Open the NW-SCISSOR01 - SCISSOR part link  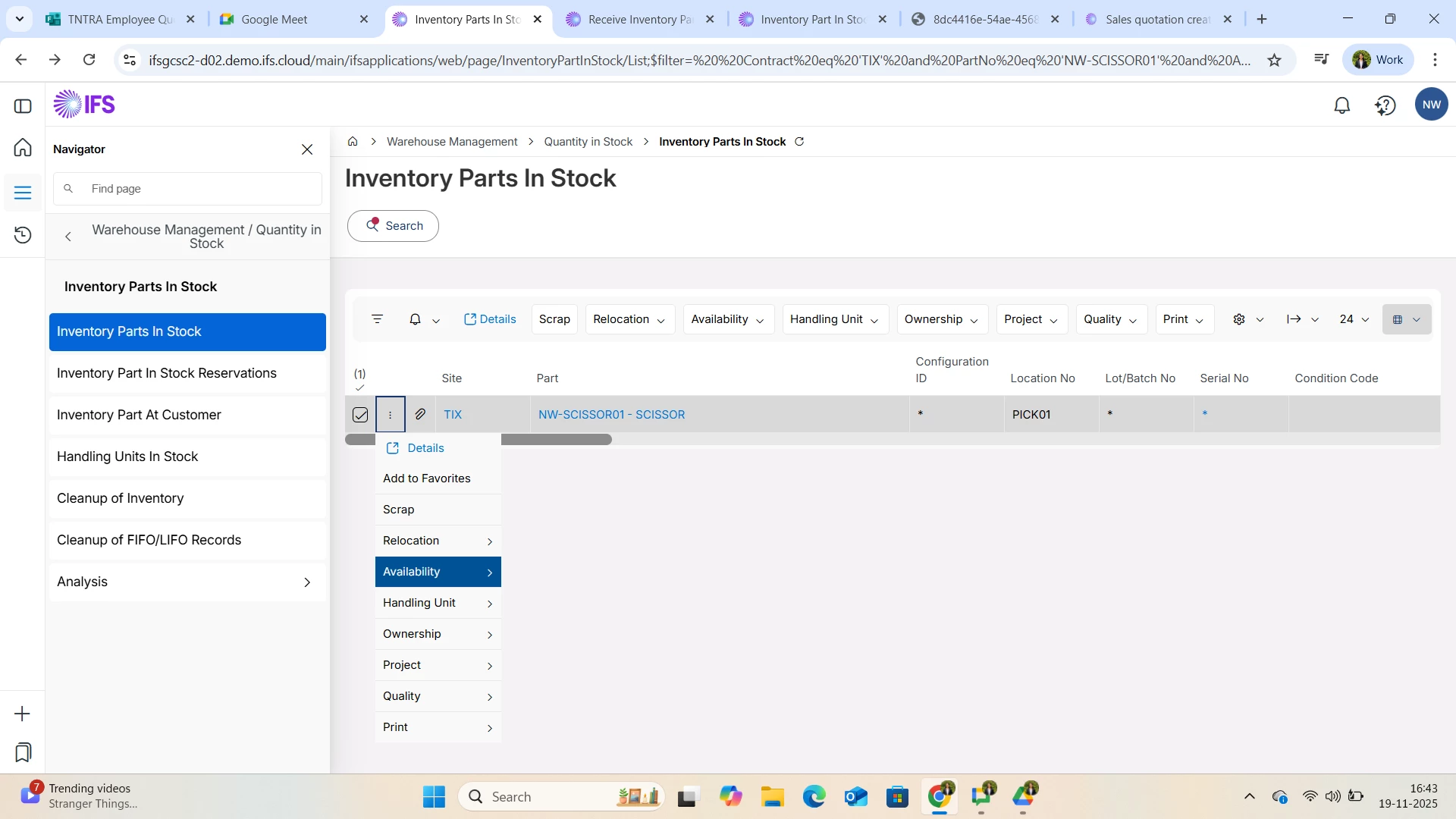611,415
